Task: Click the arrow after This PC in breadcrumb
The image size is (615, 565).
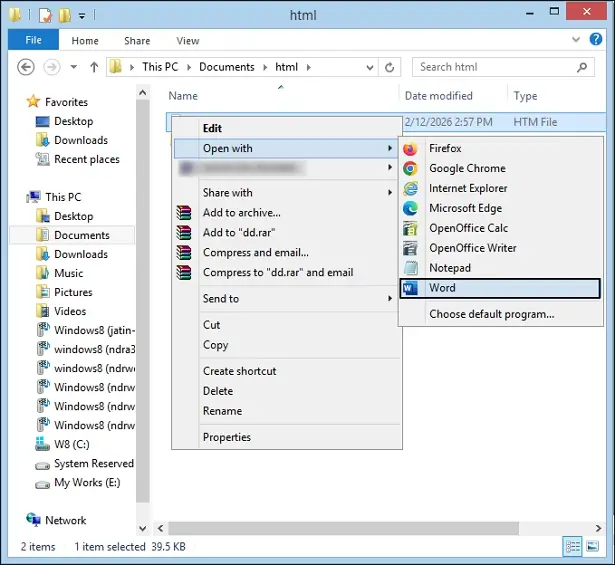Action: click(x=189, y=67)
